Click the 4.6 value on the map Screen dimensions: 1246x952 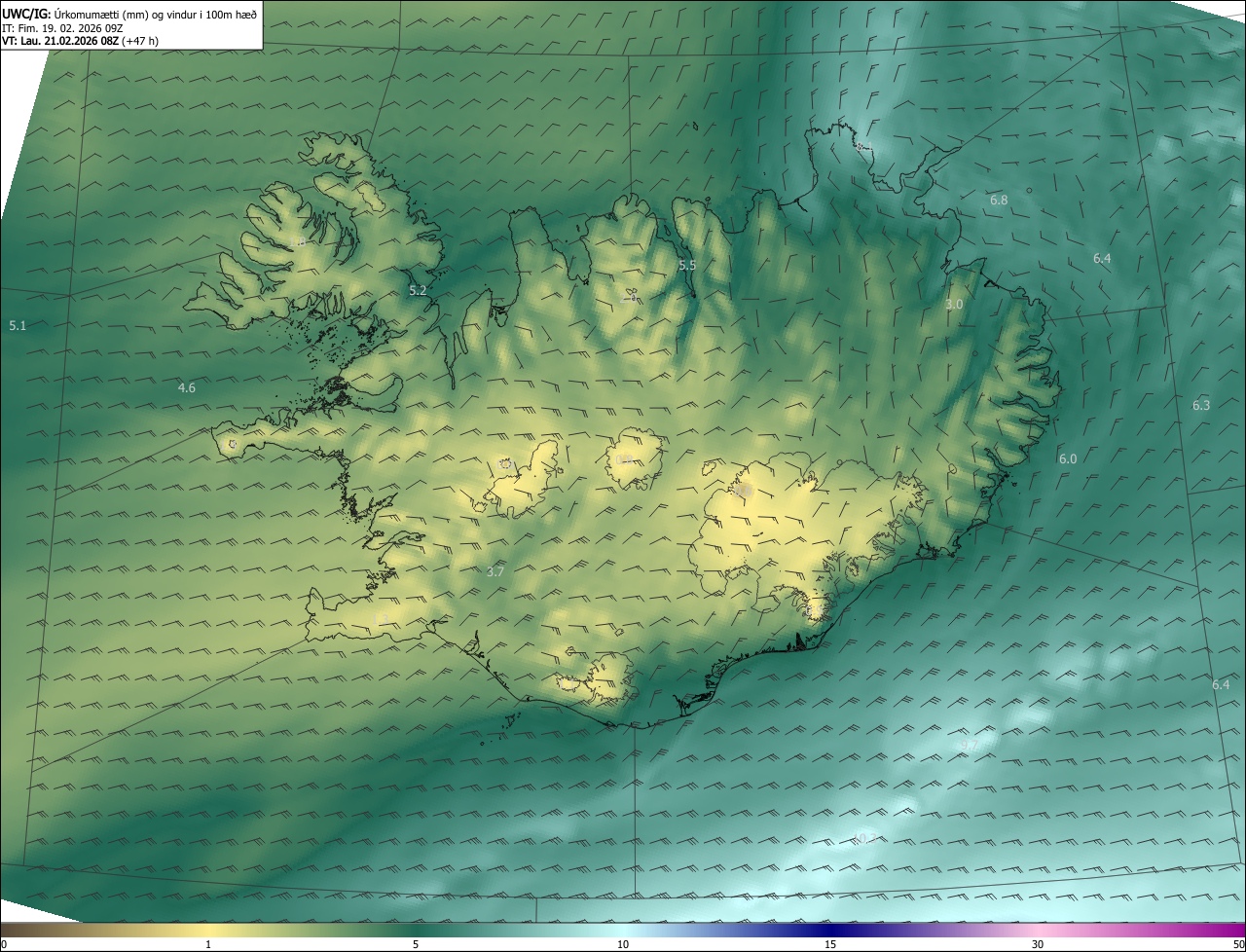click(x=186, y=388)
